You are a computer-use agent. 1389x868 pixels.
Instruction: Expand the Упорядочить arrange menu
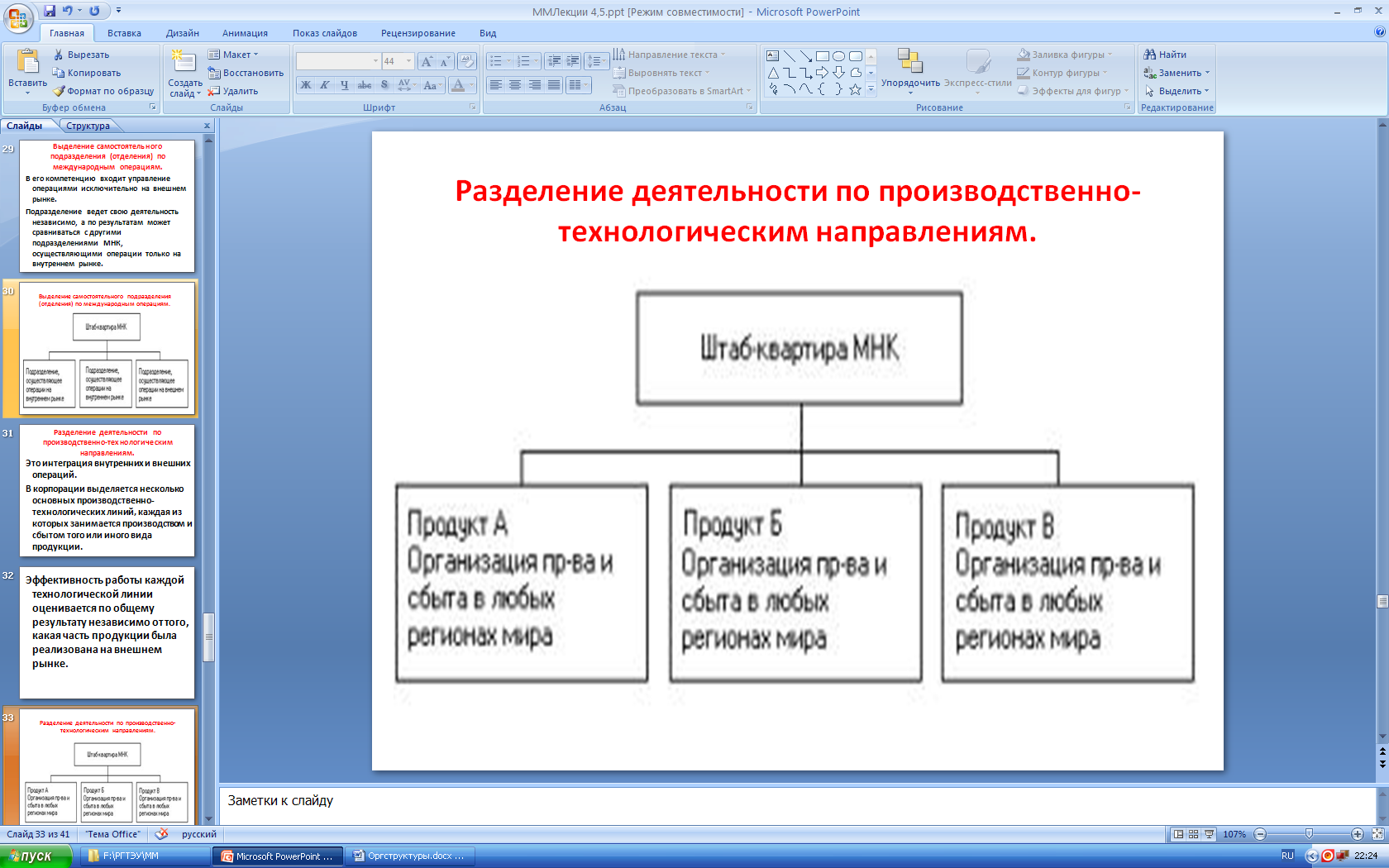[910, 71]
